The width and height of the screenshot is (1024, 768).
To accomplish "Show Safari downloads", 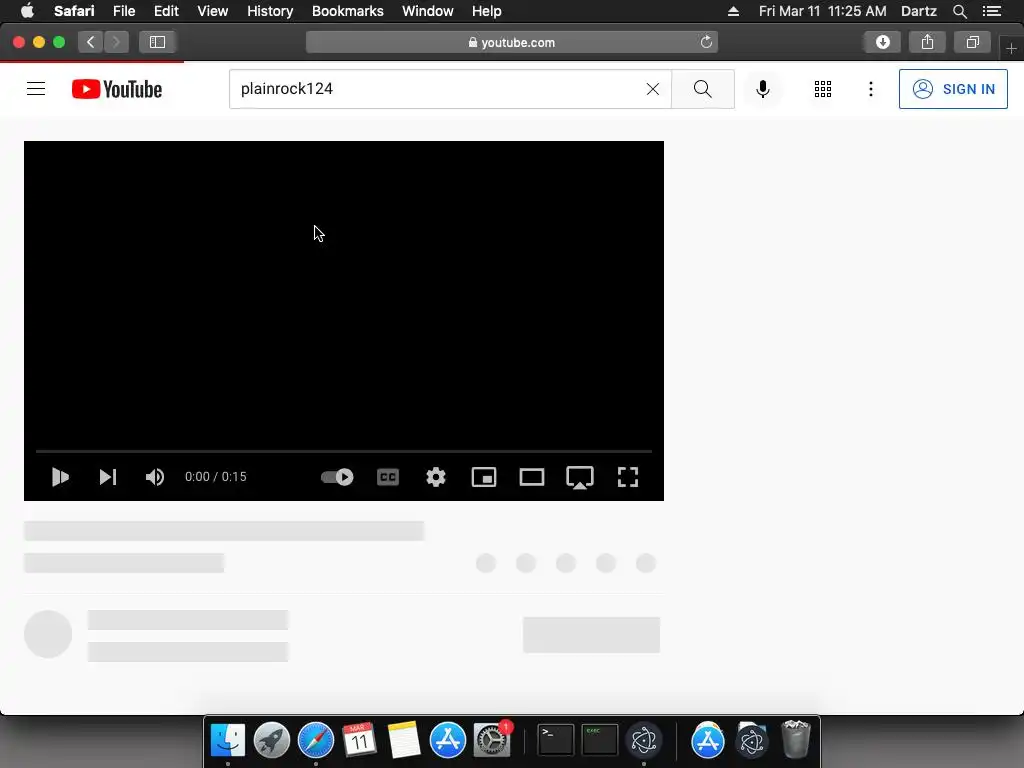I will [x=882, y=42].
